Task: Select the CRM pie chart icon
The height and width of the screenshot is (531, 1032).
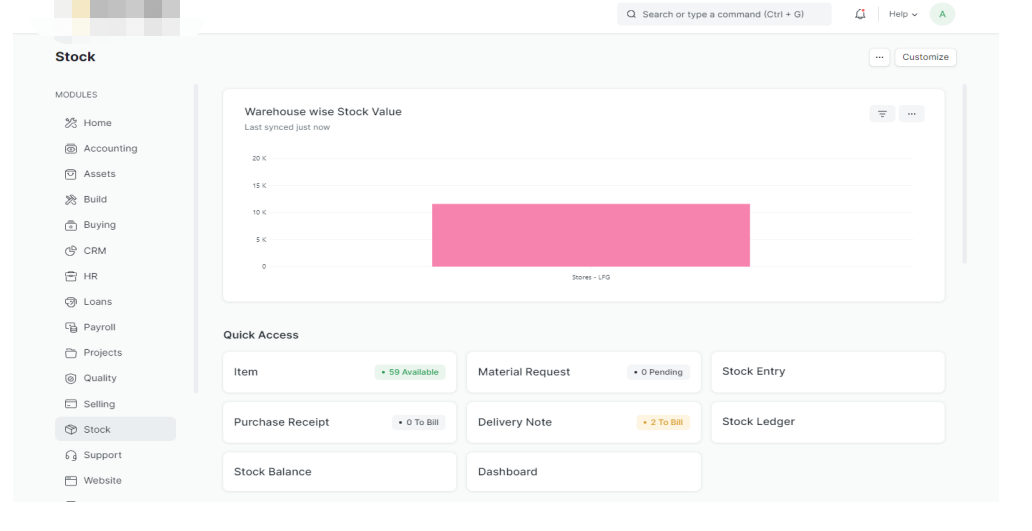Action: [70, 251]
